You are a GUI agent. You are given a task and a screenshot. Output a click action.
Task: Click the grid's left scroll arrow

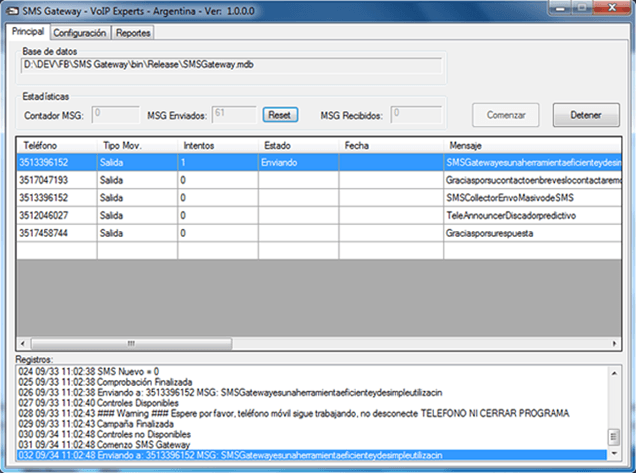(23, 344)
